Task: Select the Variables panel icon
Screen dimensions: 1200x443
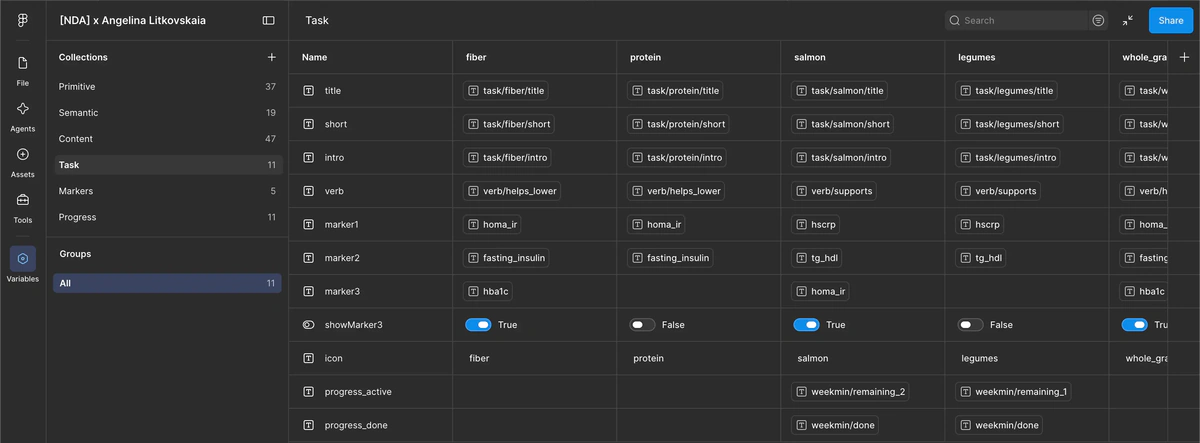Action: 22,258
